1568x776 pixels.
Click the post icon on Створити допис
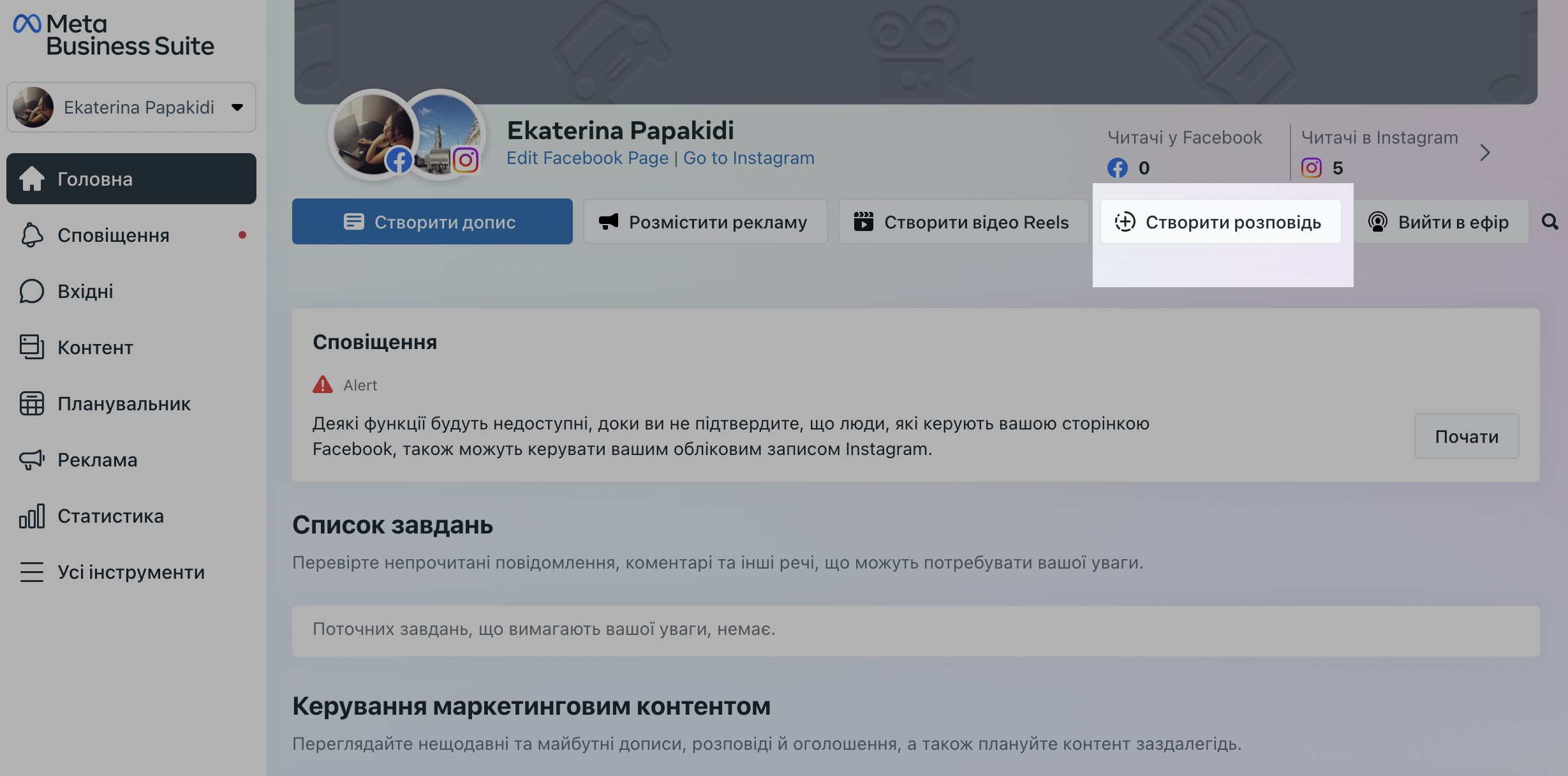354,221
